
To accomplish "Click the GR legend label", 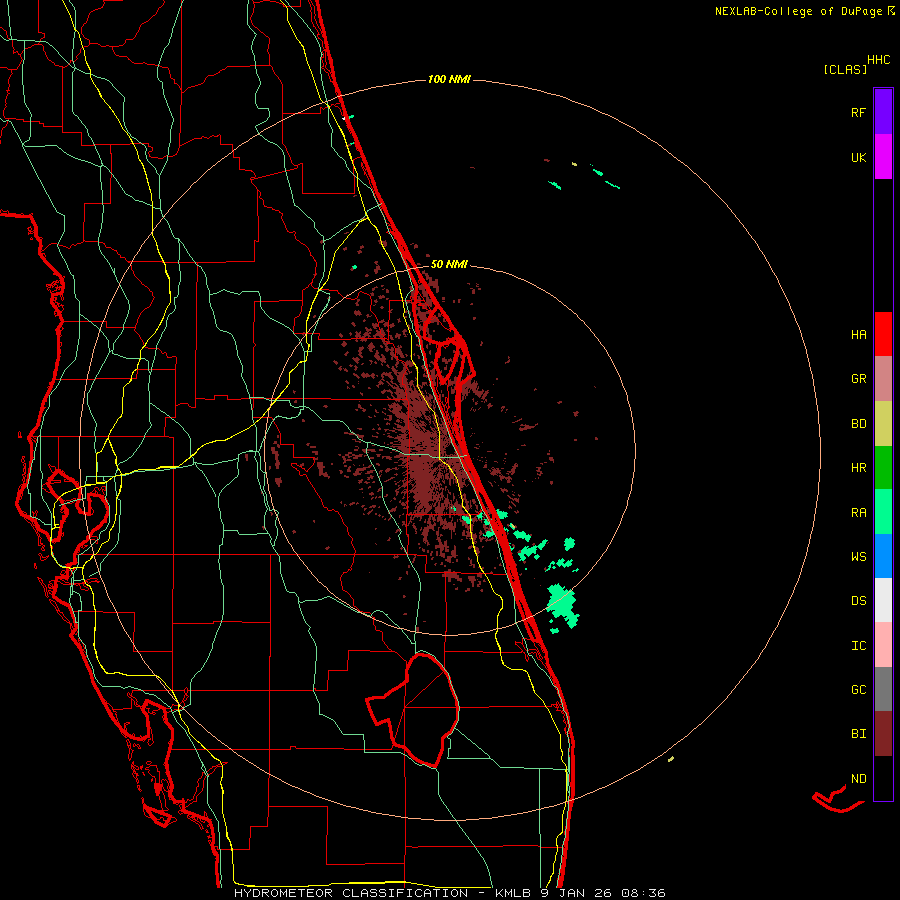I will [x=858, y=379].
